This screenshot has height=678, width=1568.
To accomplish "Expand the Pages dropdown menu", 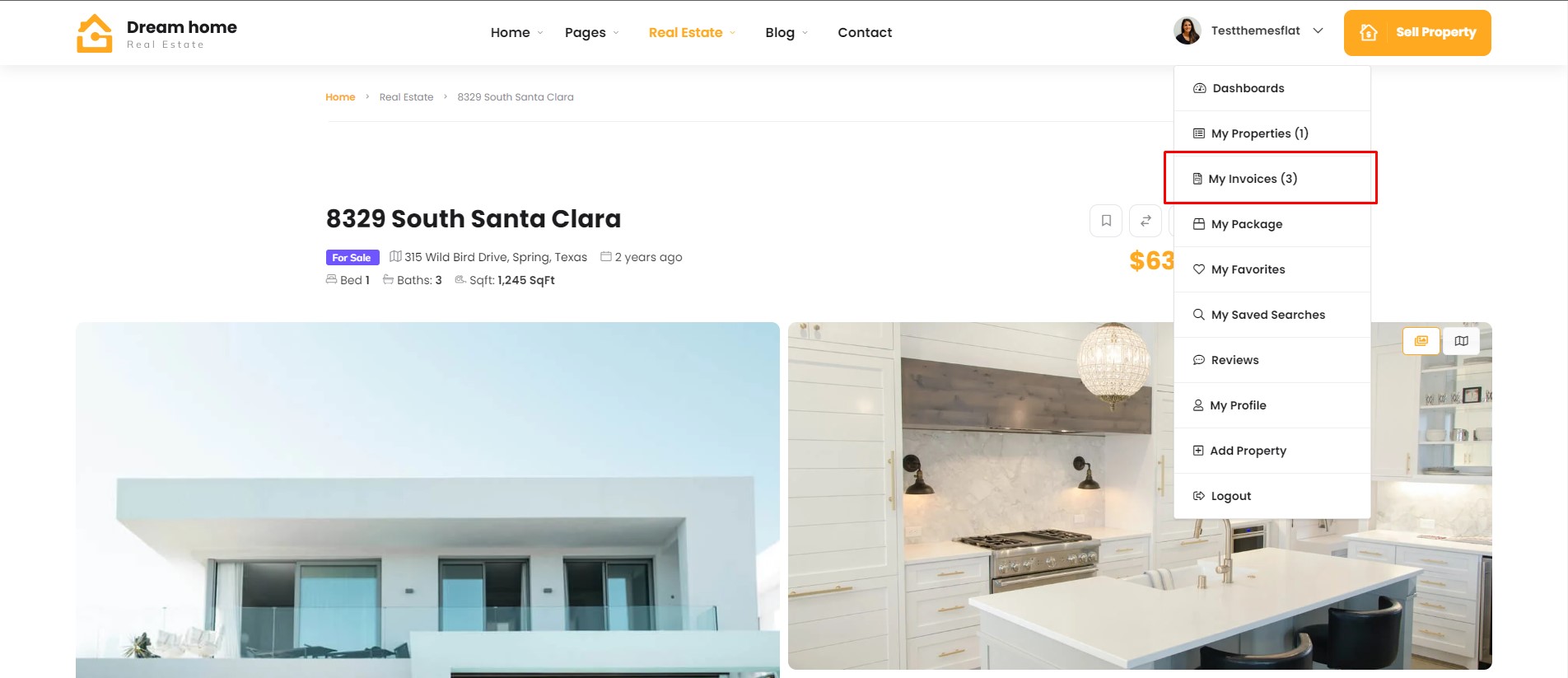I will tap(591, 33).
